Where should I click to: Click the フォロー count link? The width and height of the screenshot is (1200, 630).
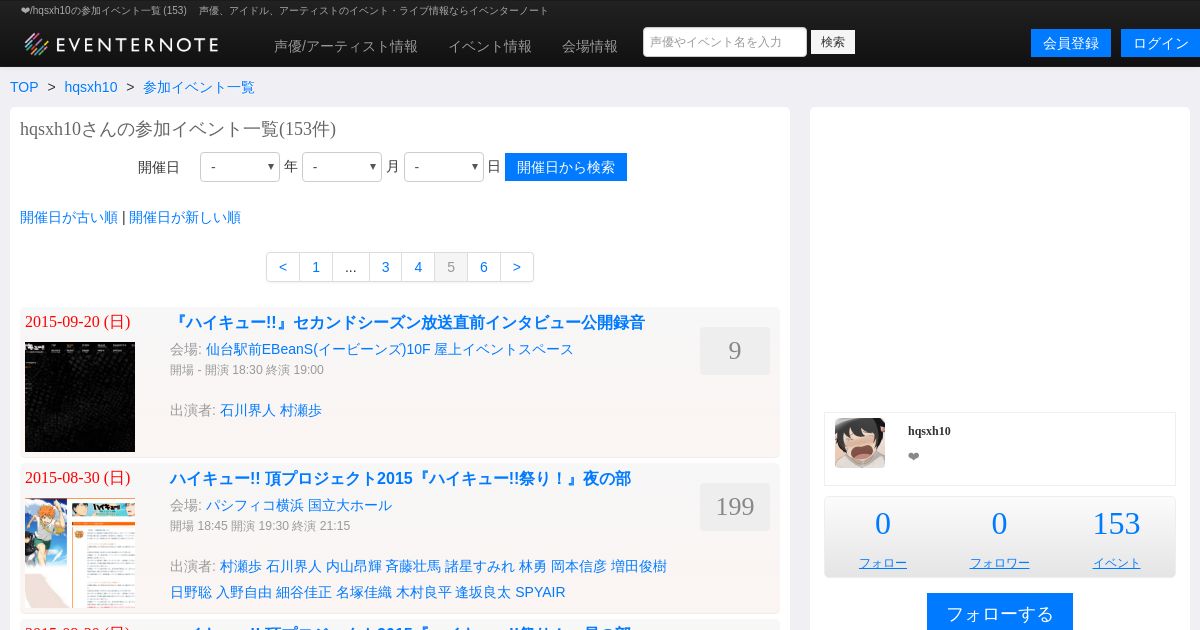883,563
